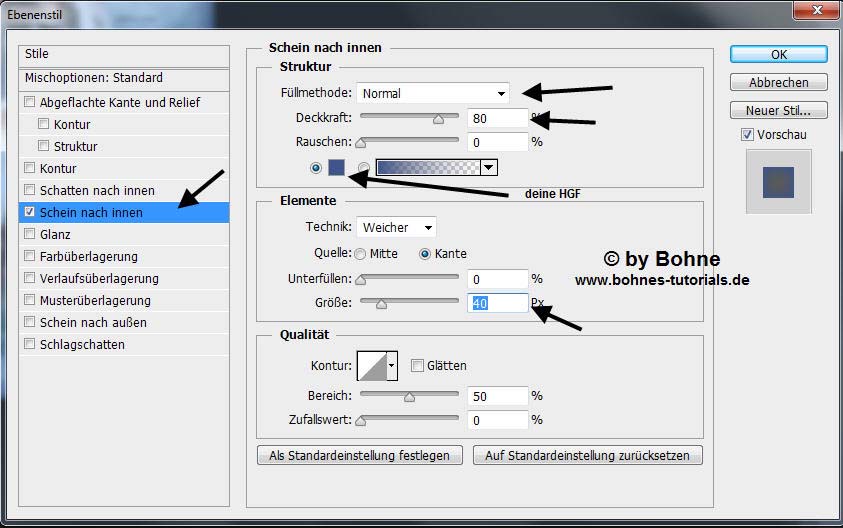Enable the Glätten checkbox
The image size is (843, 528).
pos(417,366)
